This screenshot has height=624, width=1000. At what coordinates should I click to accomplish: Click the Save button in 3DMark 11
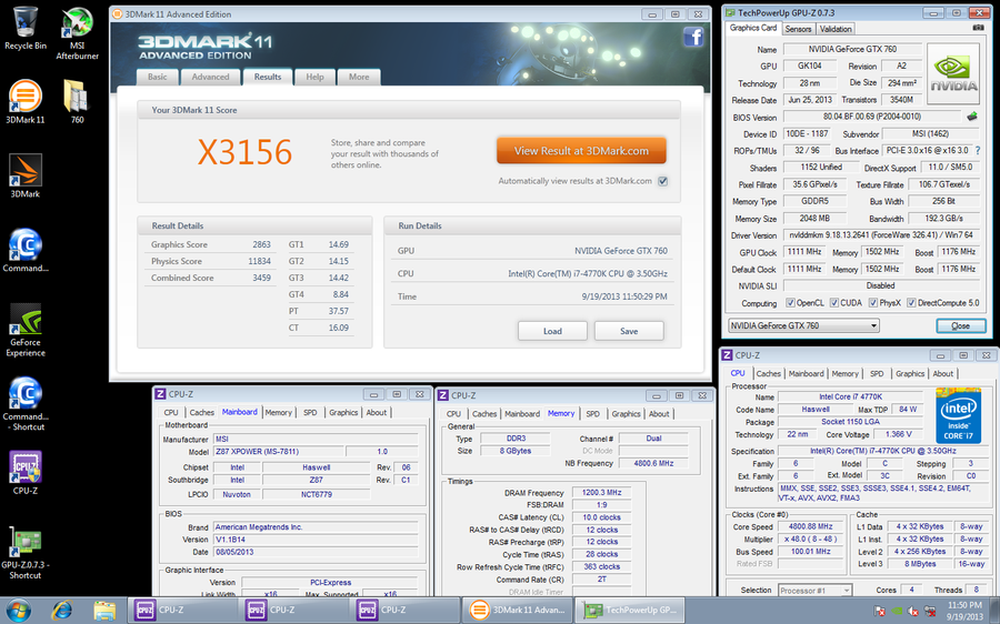coord(629,331)
